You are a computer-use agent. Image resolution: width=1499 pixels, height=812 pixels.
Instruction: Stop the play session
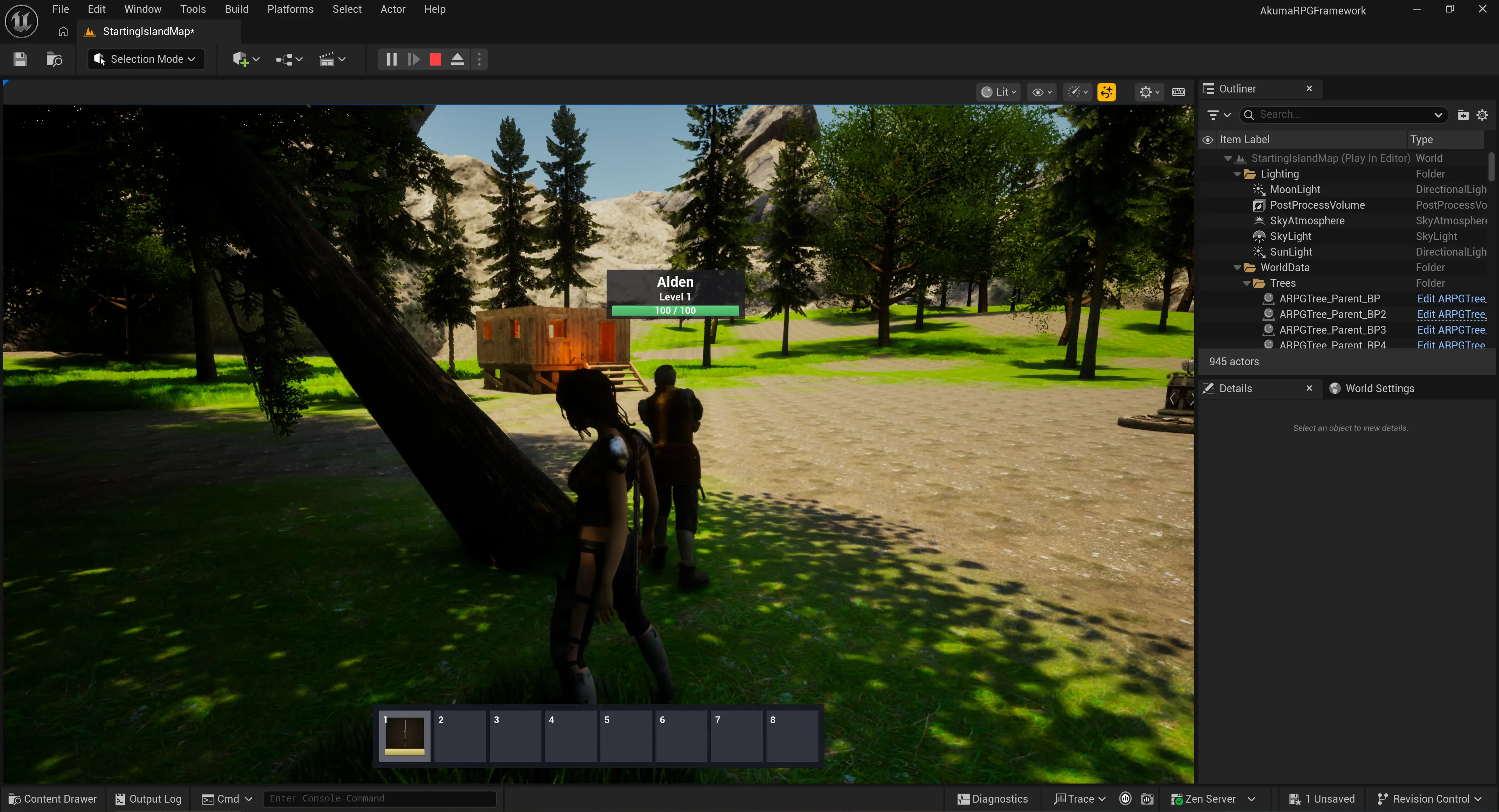click(x=435, y=59)
